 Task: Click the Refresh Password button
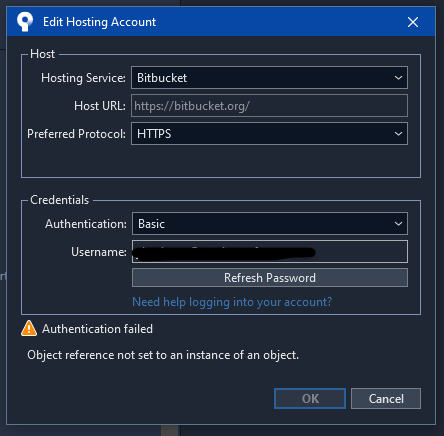point(270,278)
